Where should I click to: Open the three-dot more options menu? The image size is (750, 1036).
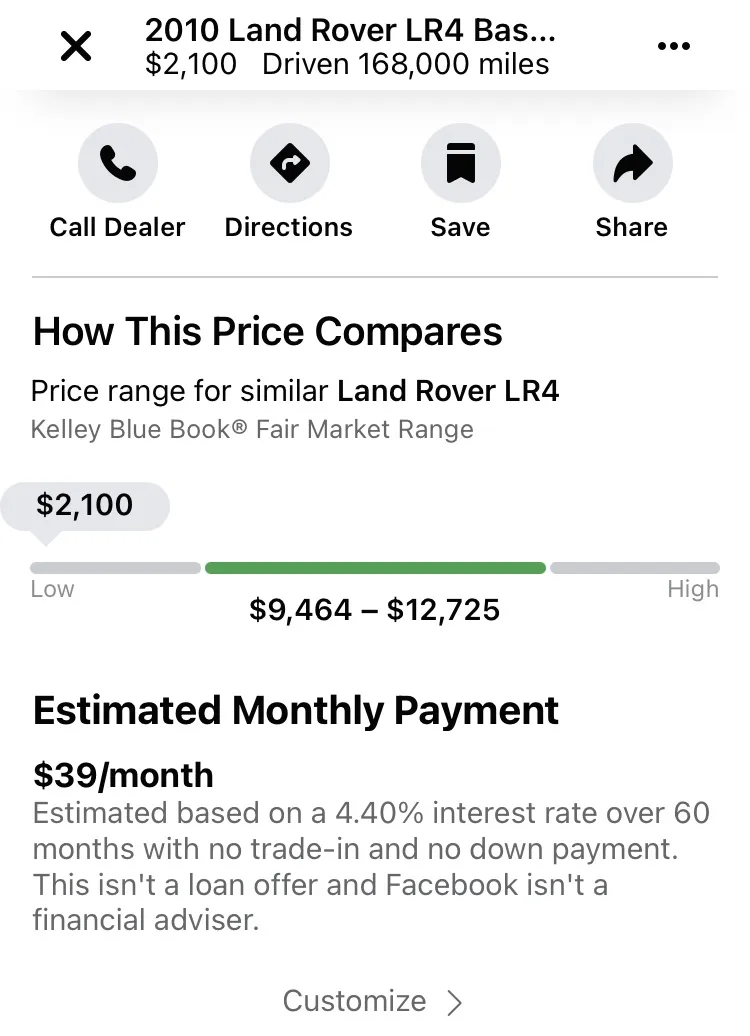click(674, 46)
